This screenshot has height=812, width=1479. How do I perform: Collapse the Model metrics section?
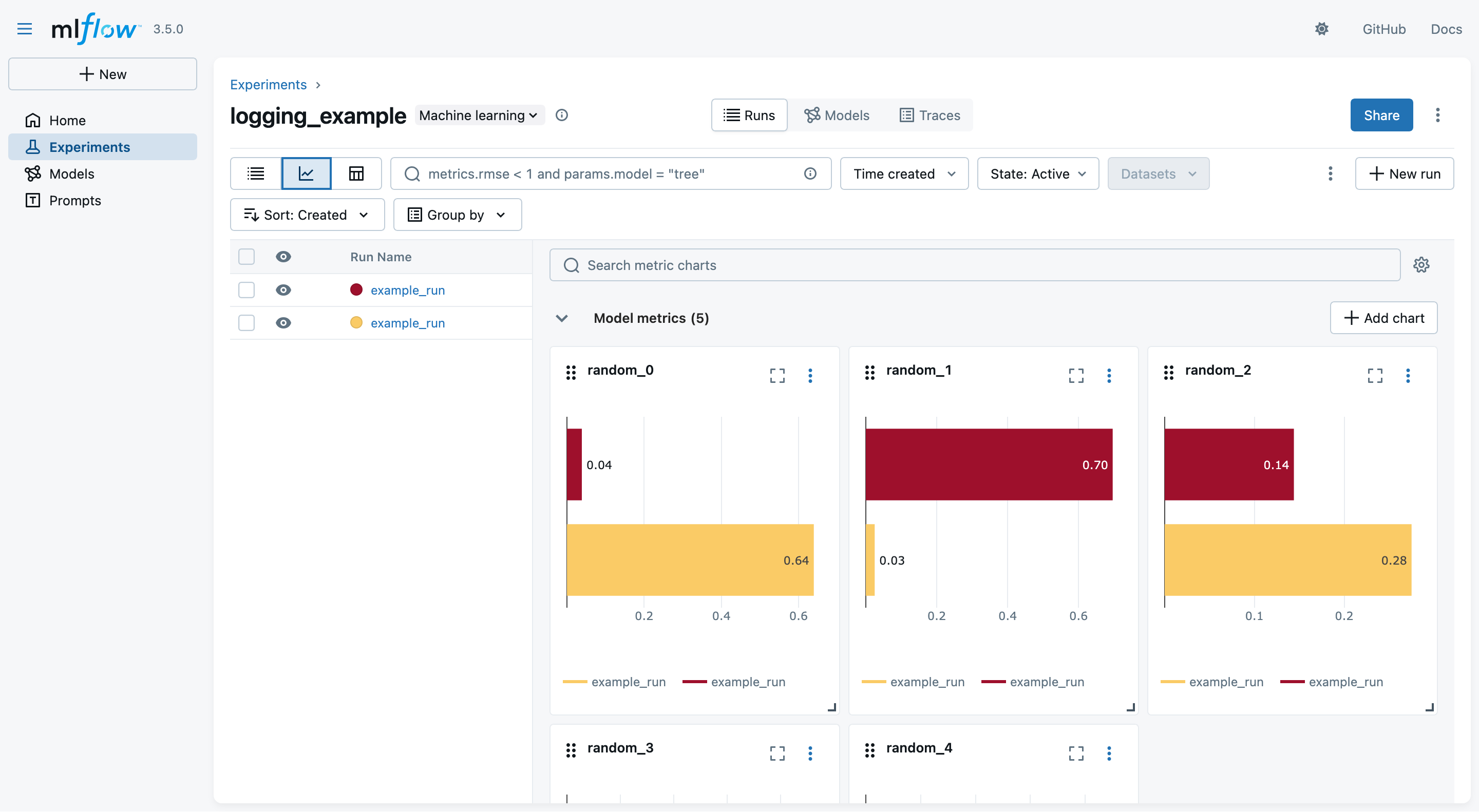(561, 318)
